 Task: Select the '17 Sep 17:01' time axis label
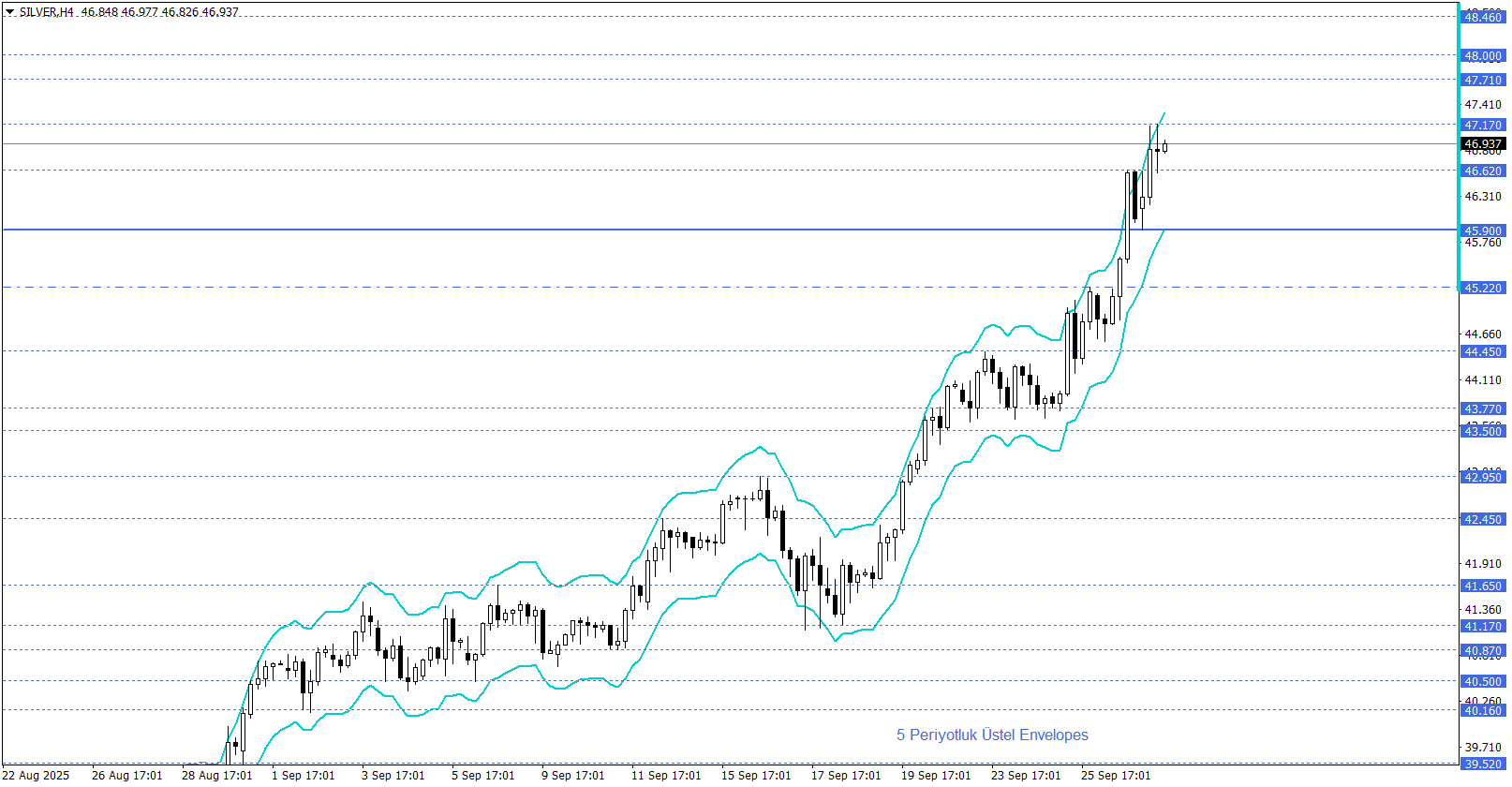(846, 775)
